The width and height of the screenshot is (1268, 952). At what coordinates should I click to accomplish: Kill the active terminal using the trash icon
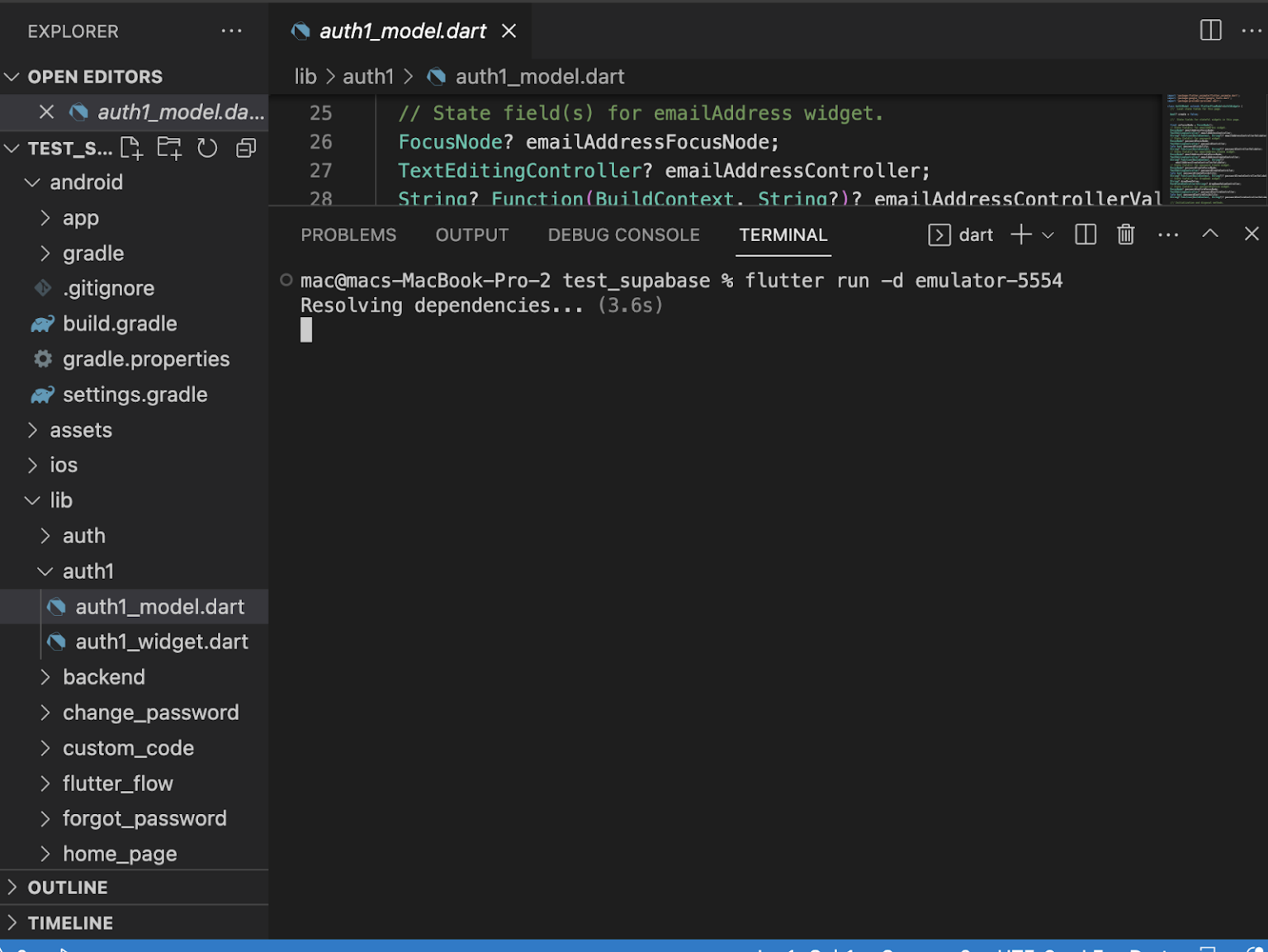pyautogui.click(x=1125, y=234)
